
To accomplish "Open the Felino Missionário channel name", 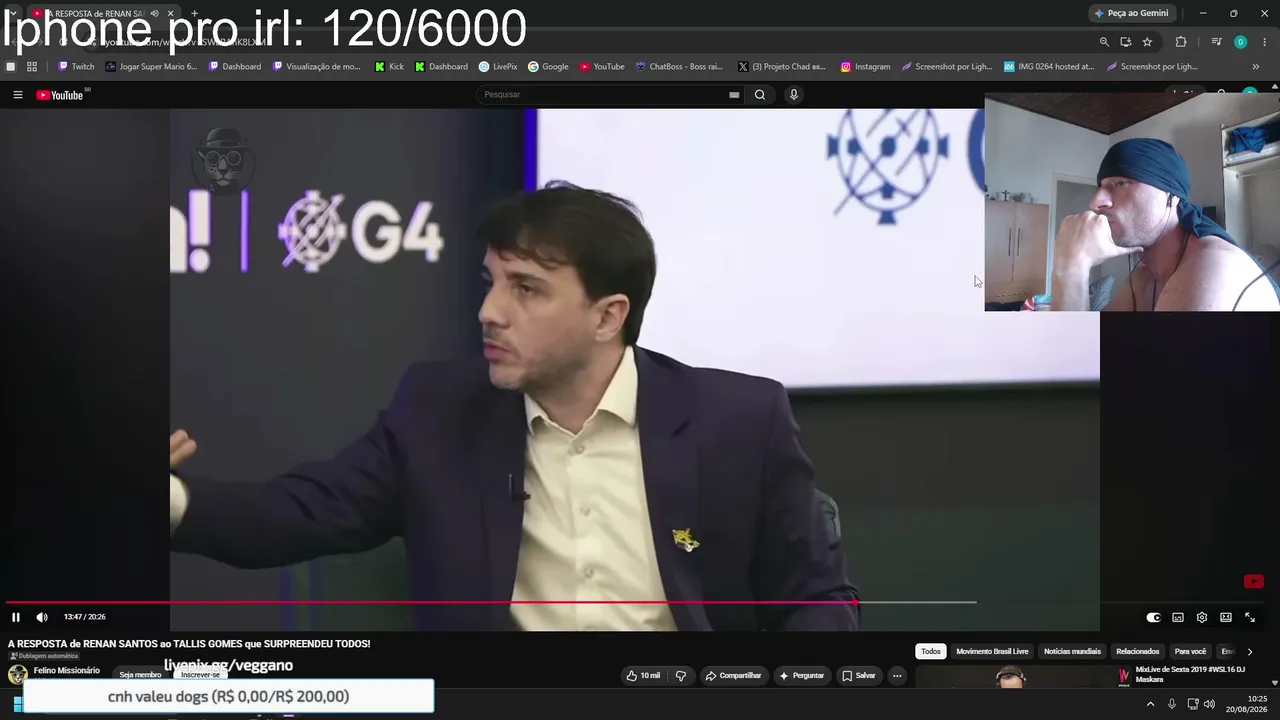I will click(67, 671).
